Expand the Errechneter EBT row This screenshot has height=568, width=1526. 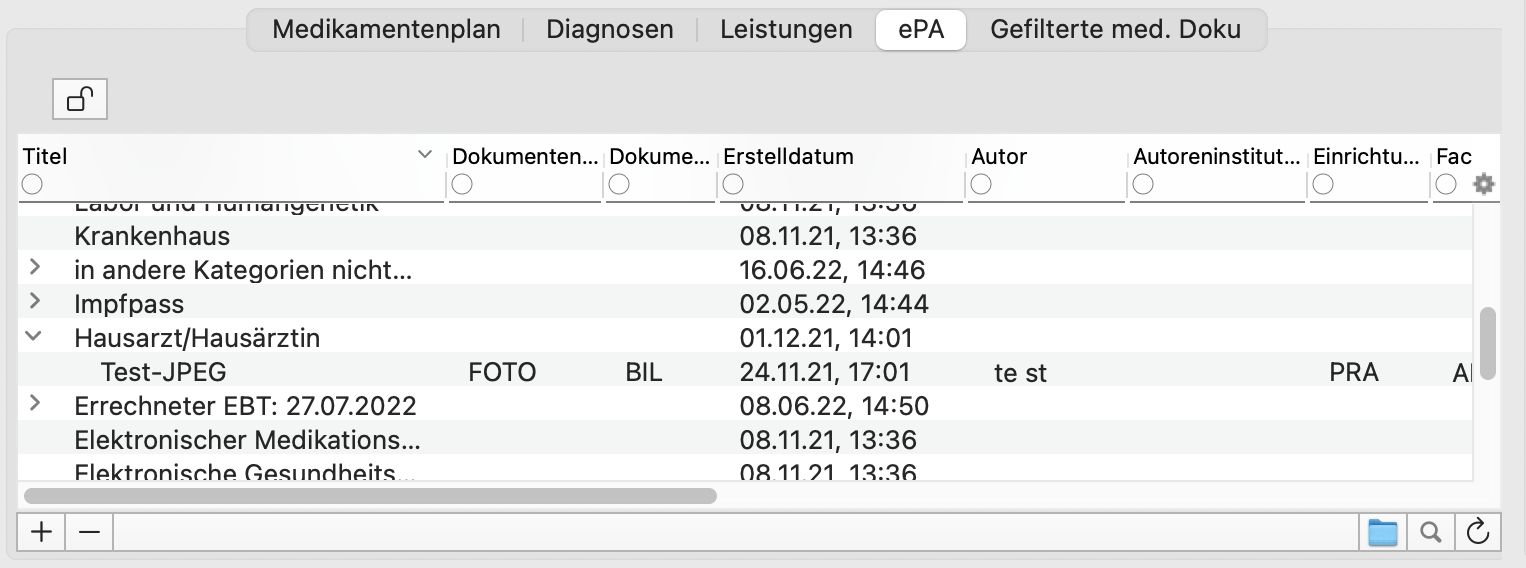point(34,404)
